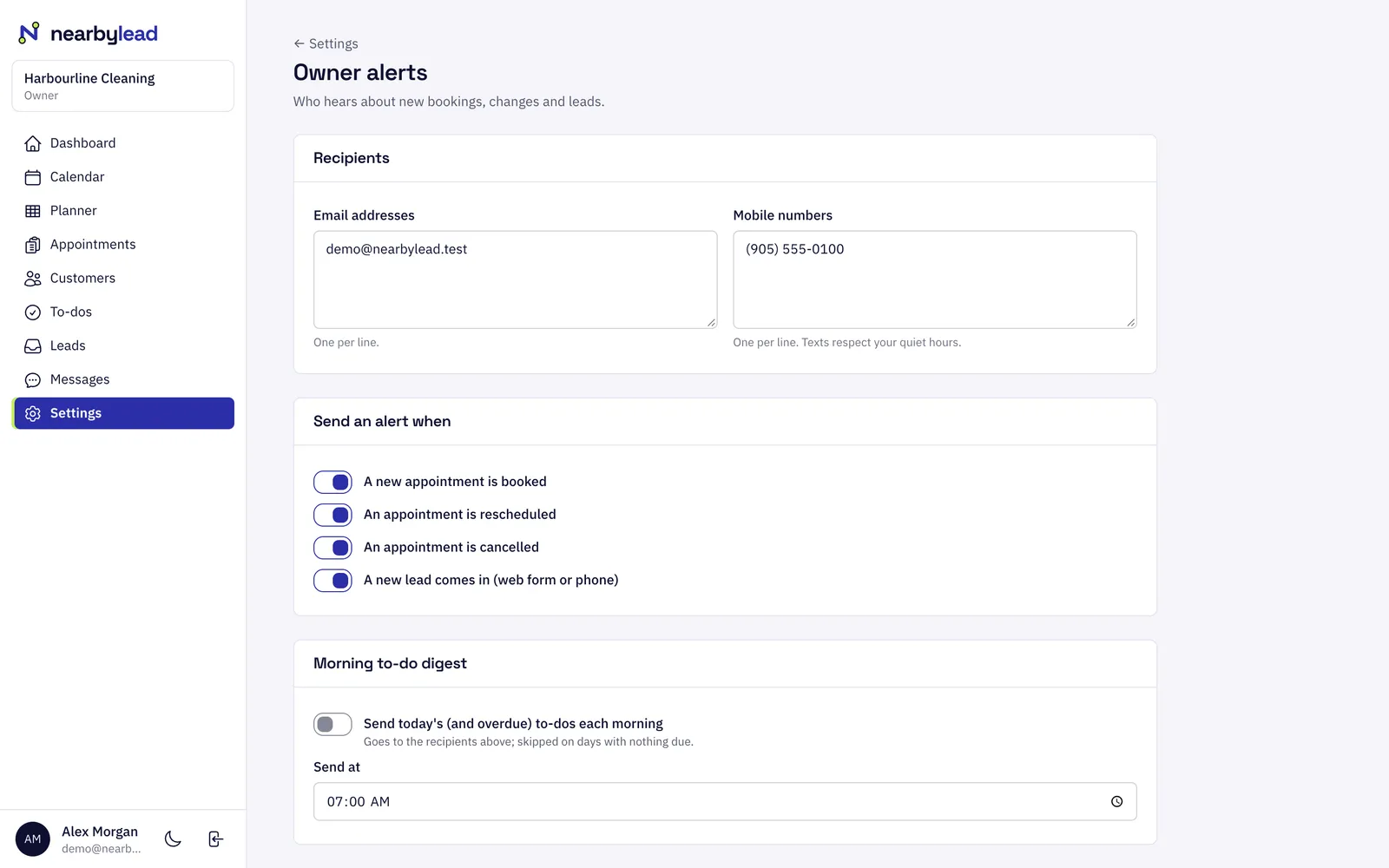Click the AM user avatar
Viewport: 1389px width, 868px height.
(33, 839)
